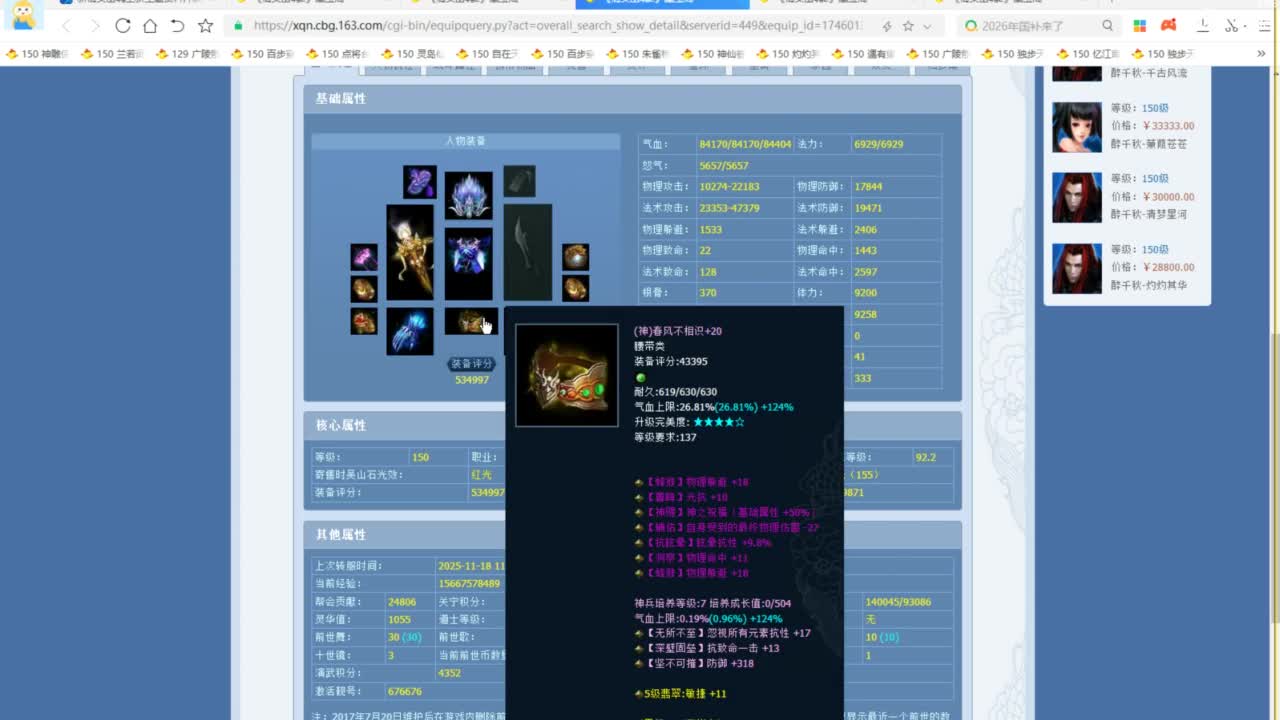This screenshot has height=720, width=1280.
Task: Click the 其他属性 section header
Action: pos(633,535)
